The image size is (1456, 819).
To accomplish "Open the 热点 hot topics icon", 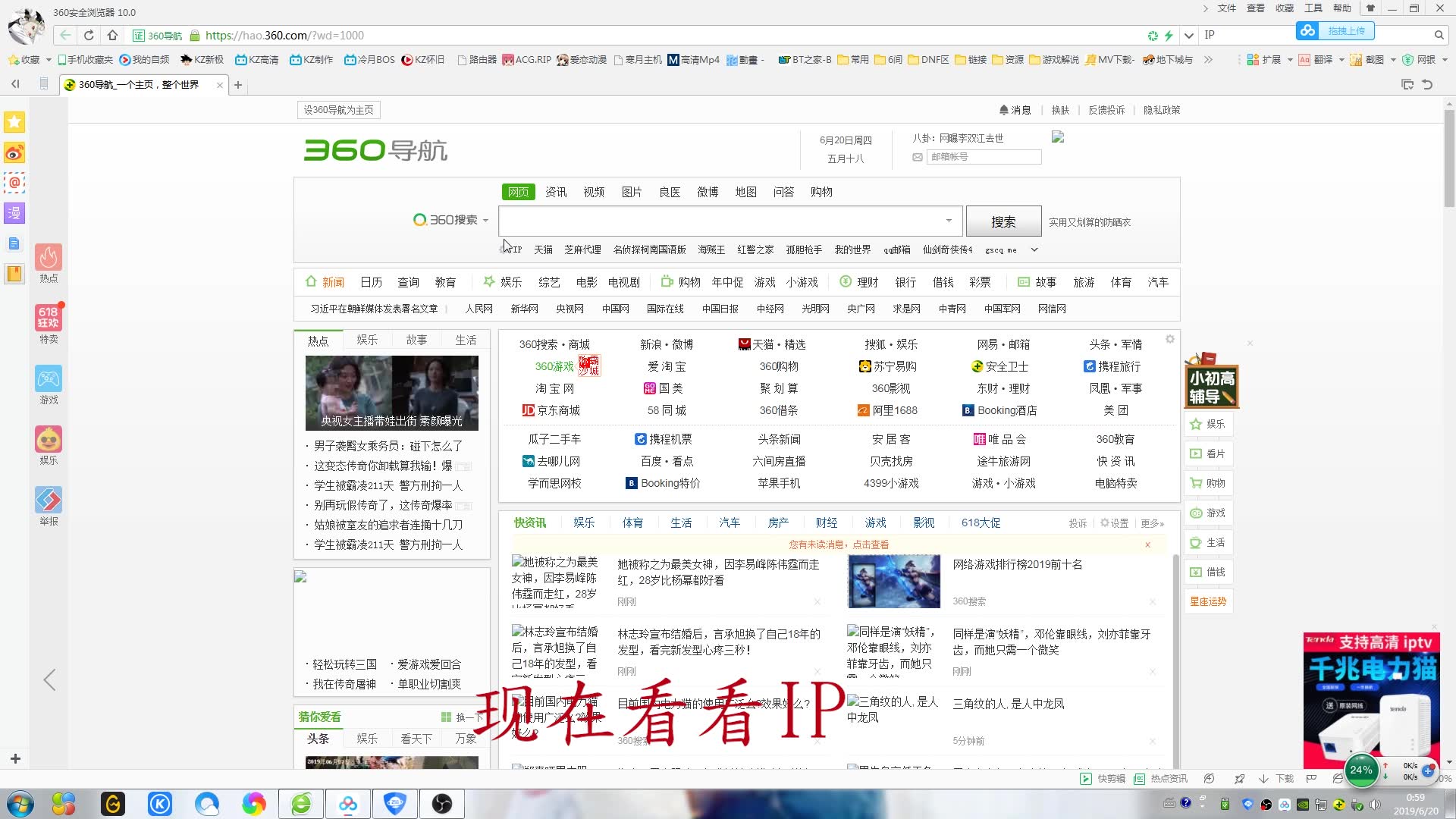I will point(49,263).
